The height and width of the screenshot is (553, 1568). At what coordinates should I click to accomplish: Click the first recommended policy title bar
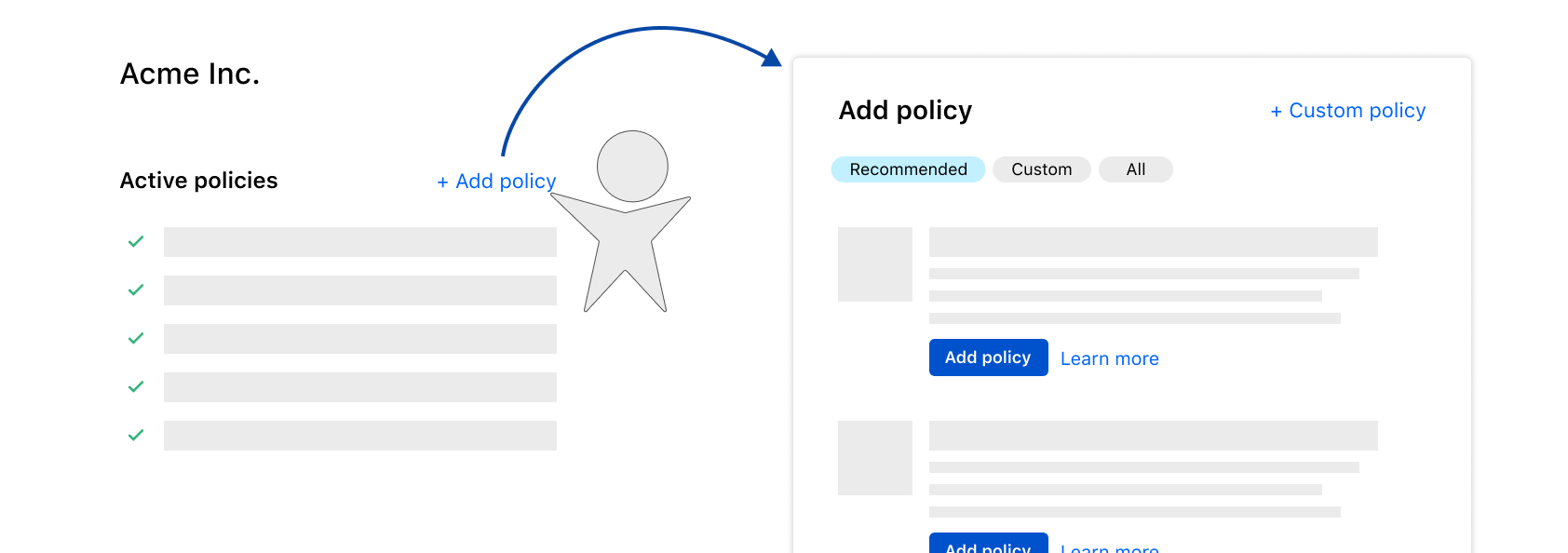1154,242
